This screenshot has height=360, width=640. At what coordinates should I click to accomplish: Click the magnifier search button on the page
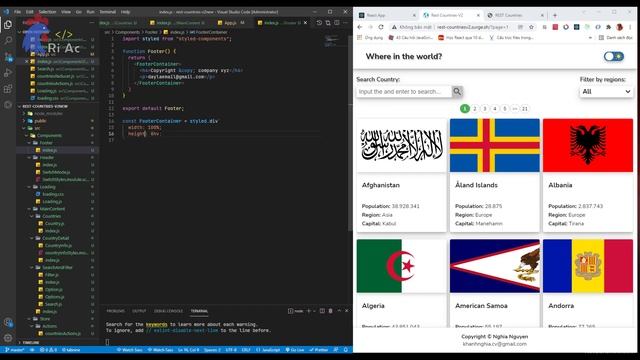pyautogui.click(x=457, y=91)
